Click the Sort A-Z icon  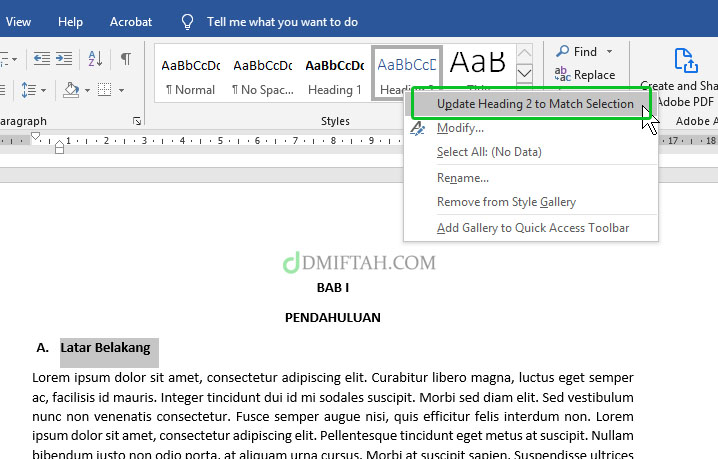point(95,59)
